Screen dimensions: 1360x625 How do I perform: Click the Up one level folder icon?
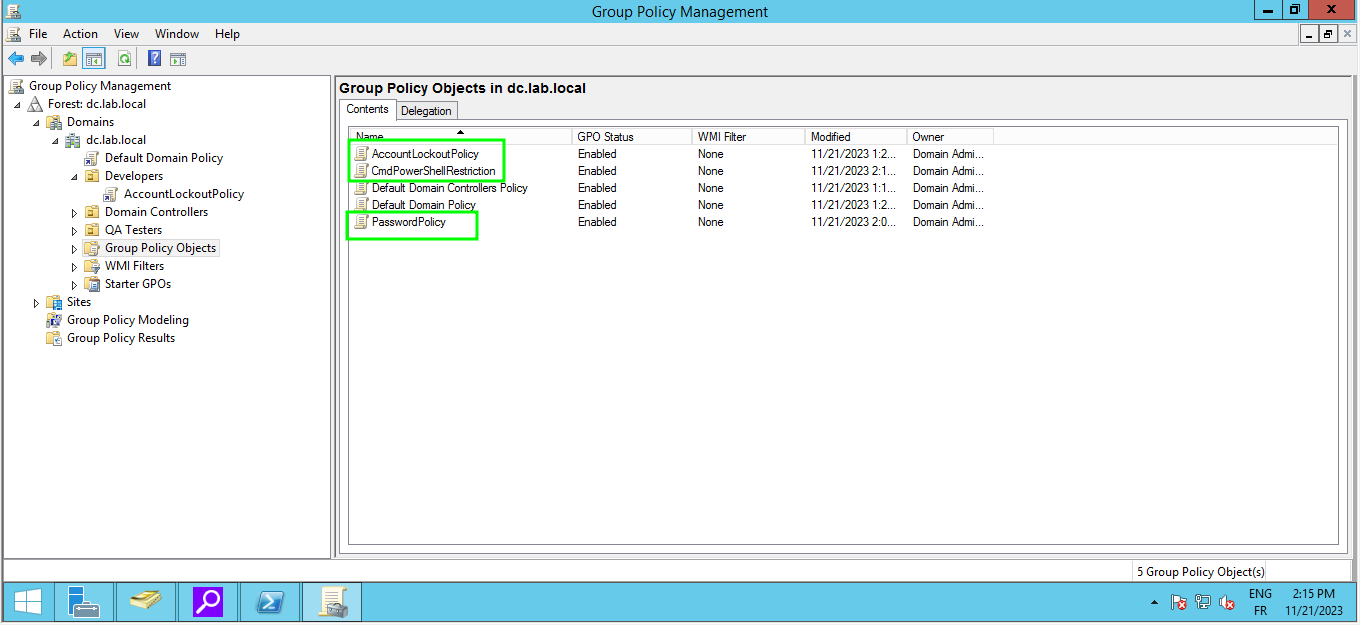pyautogui.click(x=70, y=59)
